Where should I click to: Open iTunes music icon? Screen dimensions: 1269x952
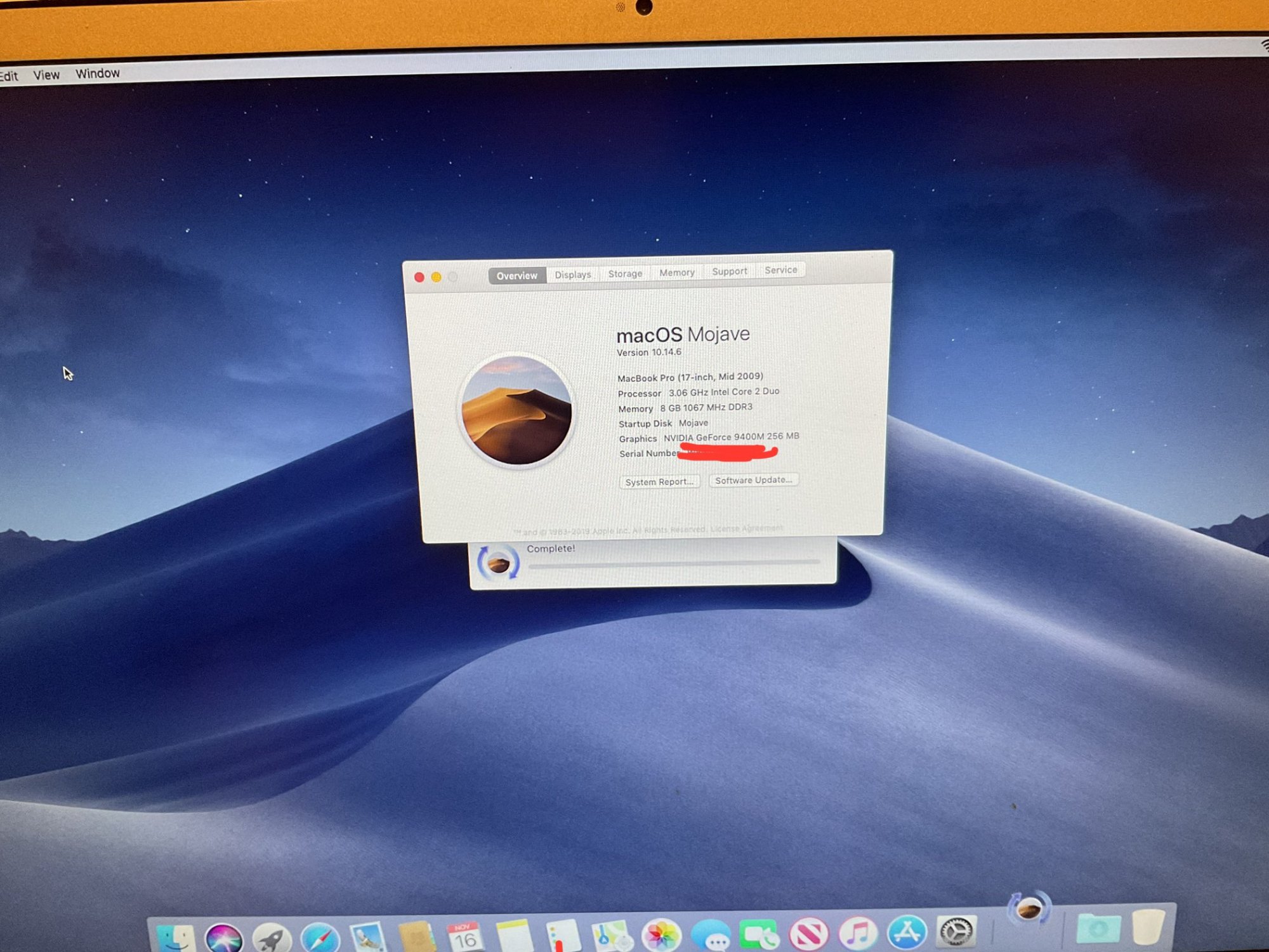[858, 934]
